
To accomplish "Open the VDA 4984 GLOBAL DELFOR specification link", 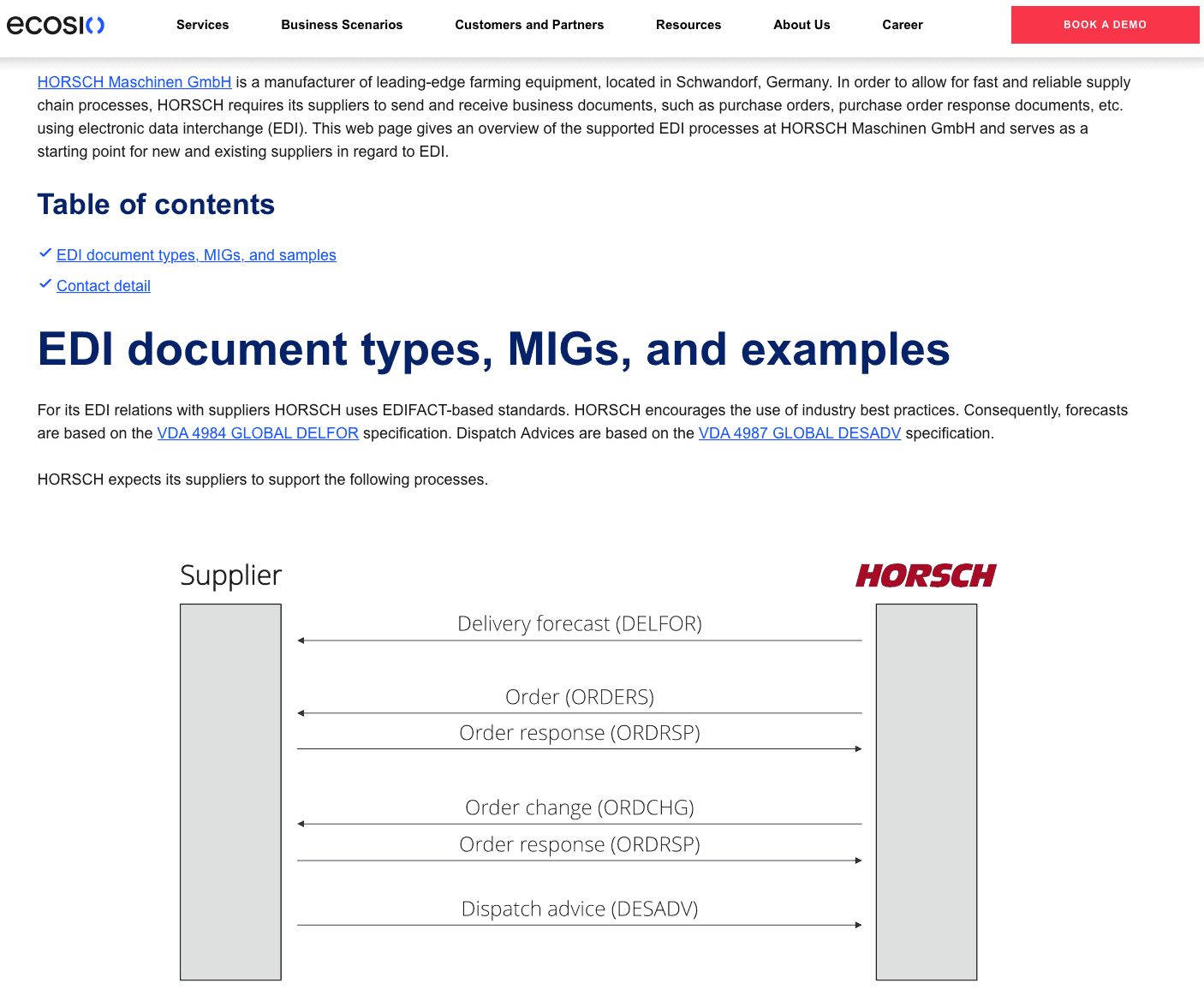I will tap(258, 433).
